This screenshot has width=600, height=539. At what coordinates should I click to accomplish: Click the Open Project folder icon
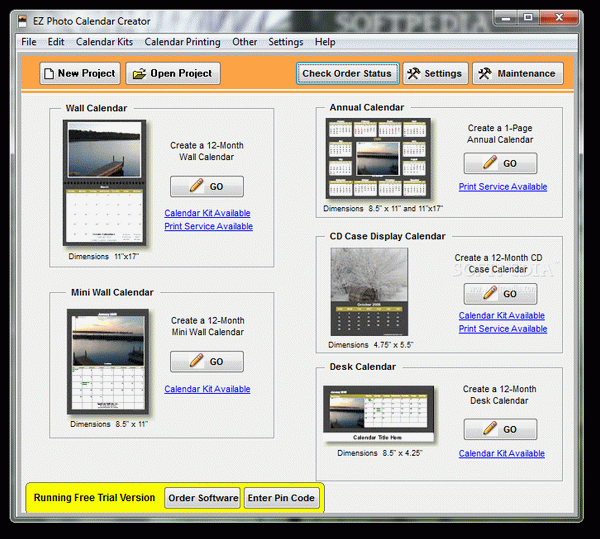[x=139, y=73]
